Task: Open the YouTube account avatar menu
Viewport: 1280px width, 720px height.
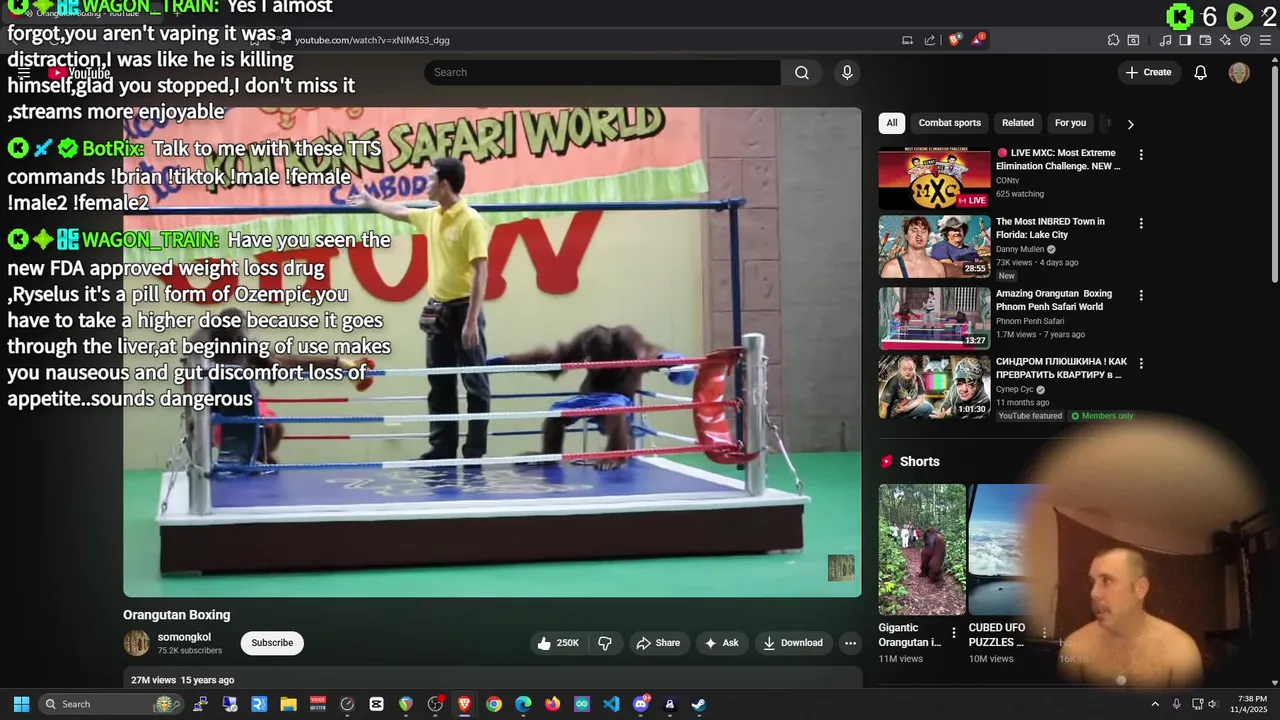Action: pyautogui.click(x=1239, y=72)
